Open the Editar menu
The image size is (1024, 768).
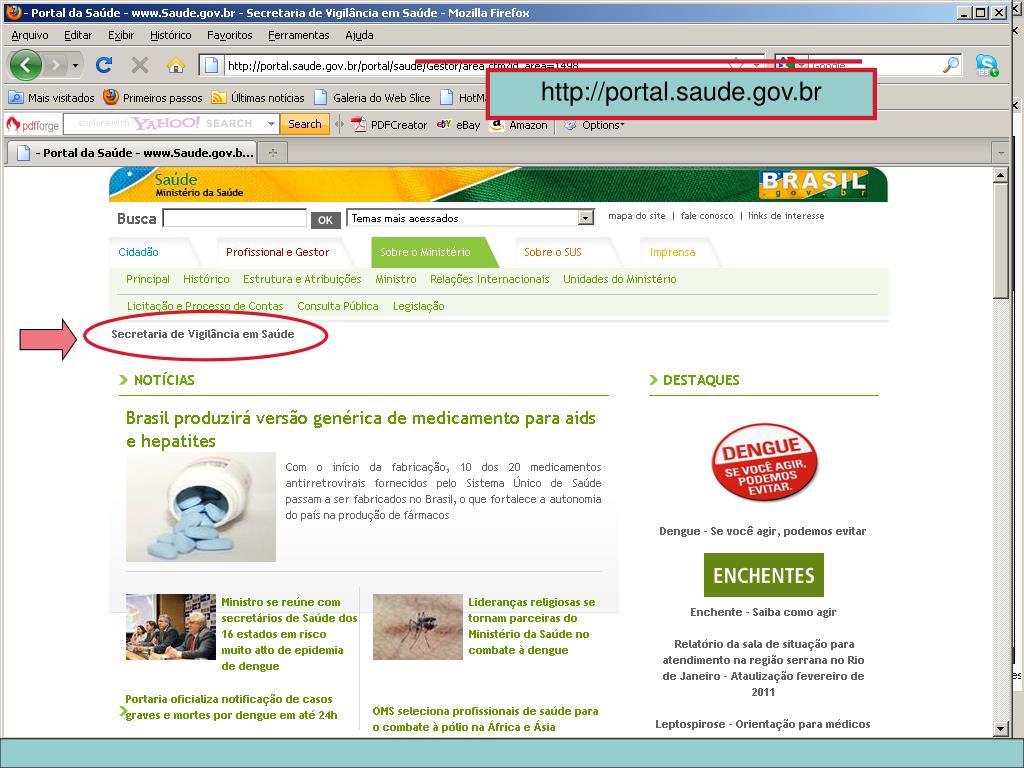(x=78, y=35)
